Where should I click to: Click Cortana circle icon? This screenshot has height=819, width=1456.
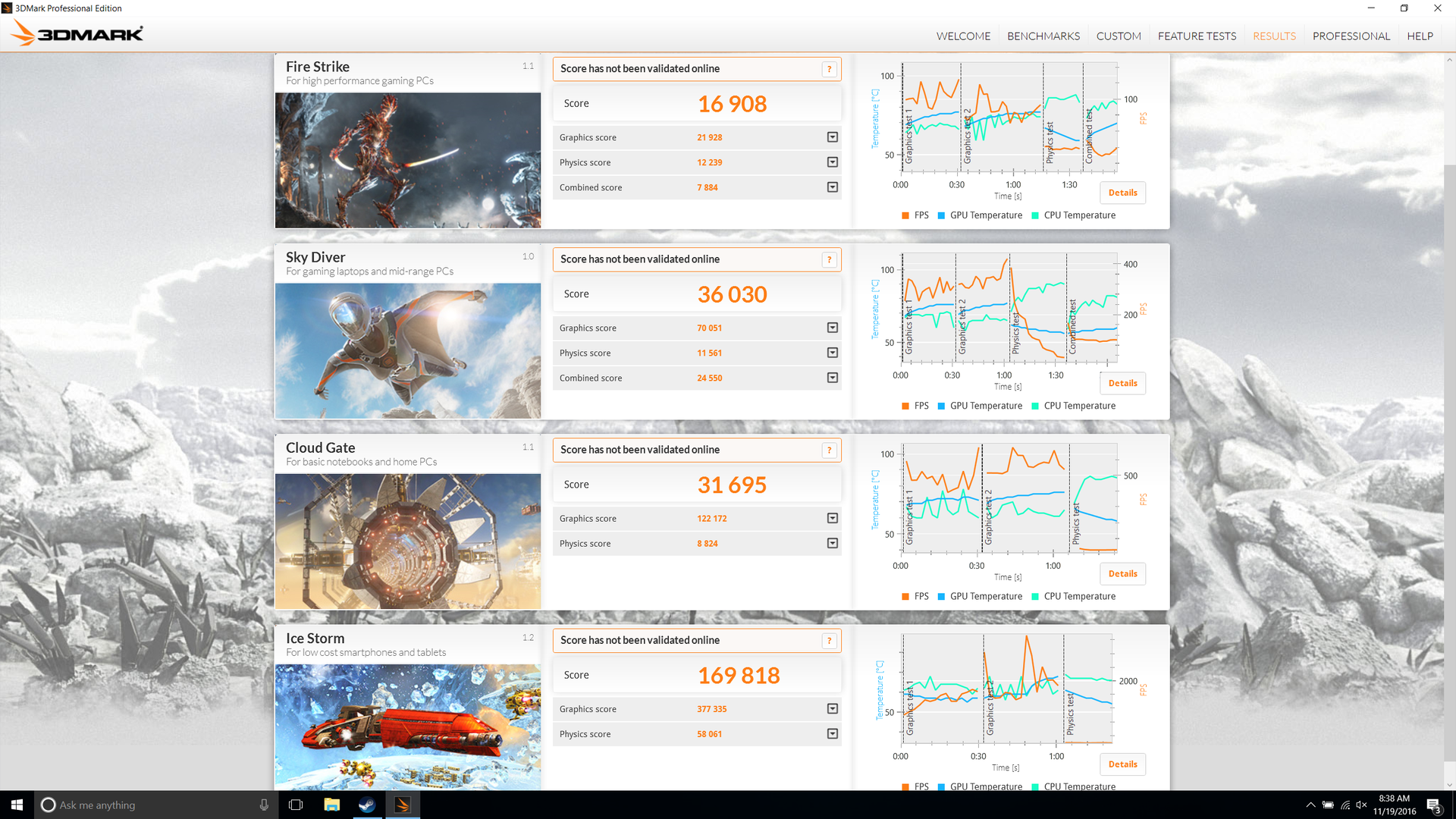48,805
